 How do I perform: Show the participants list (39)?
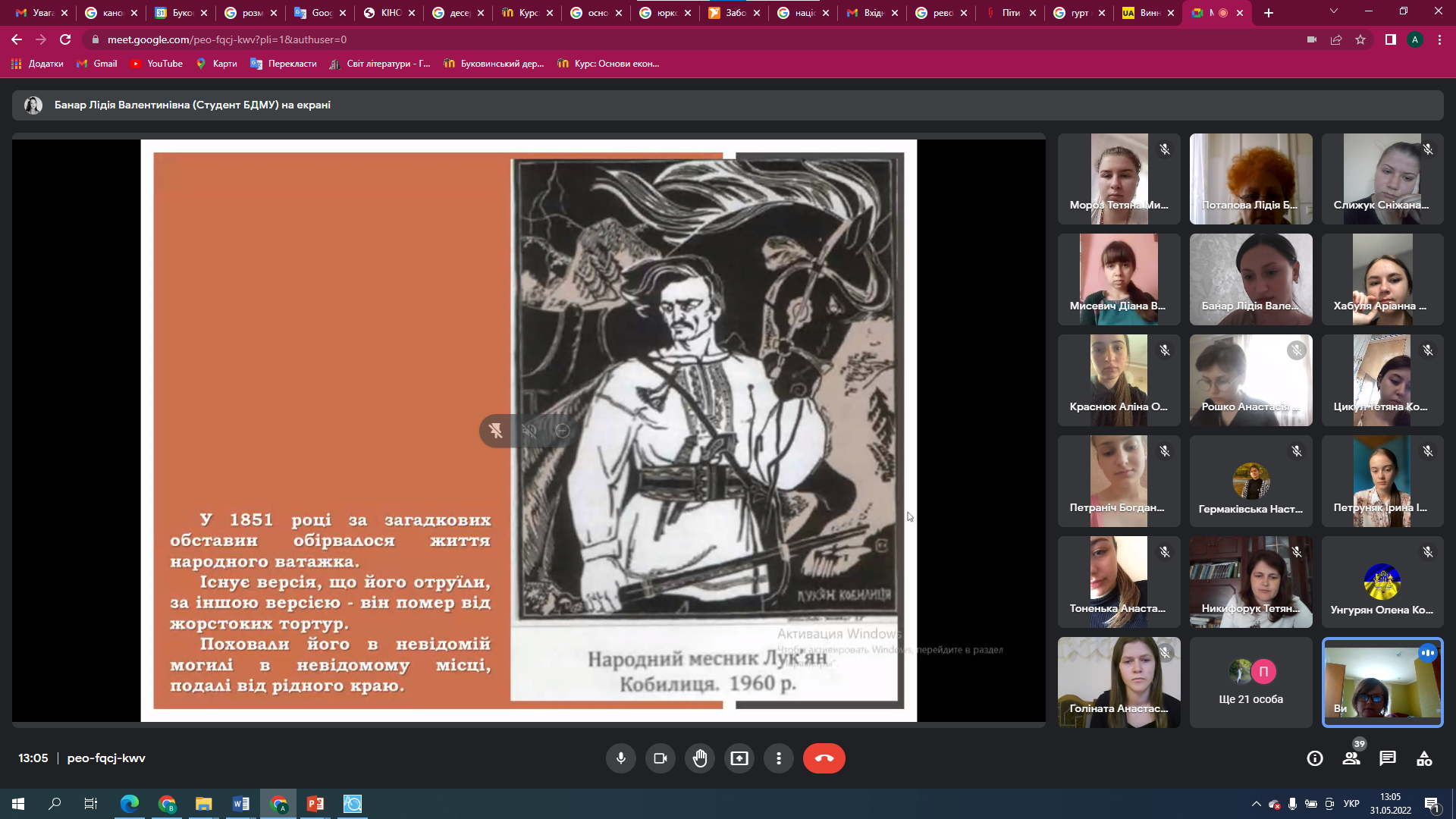coord(1351,758)
